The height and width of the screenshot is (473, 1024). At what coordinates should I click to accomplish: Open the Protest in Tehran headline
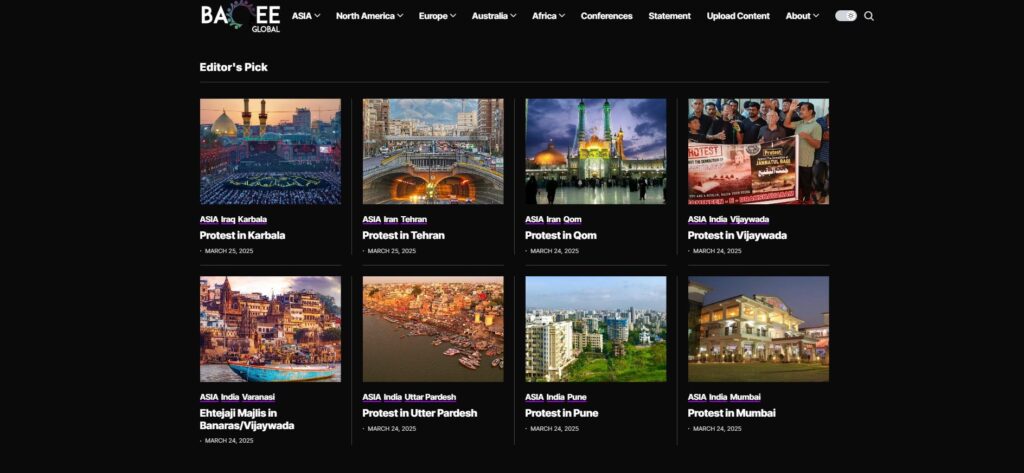pyautogui.click(x=403, y=236)
